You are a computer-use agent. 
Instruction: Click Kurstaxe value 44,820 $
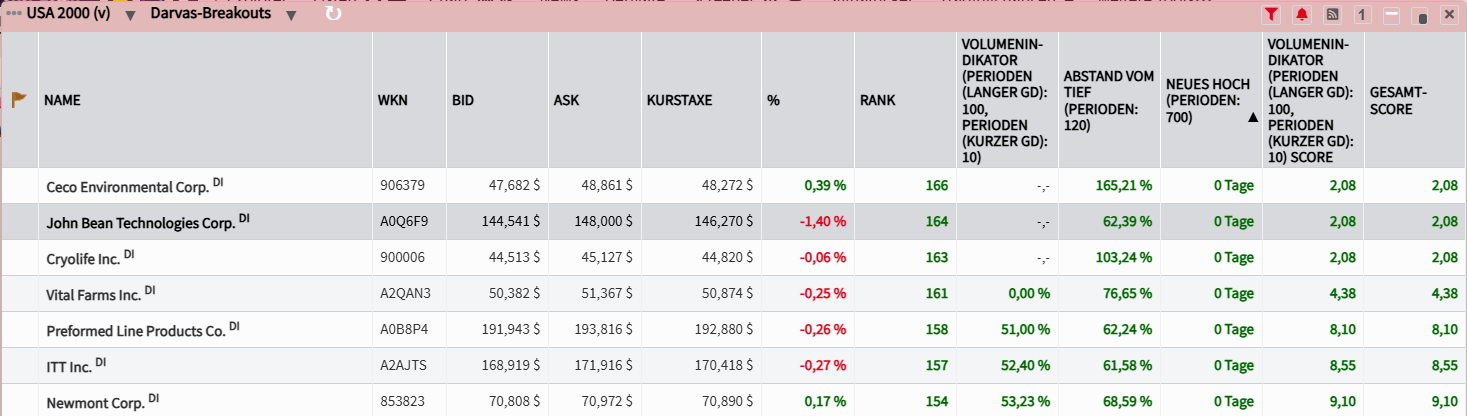point(726,258)
